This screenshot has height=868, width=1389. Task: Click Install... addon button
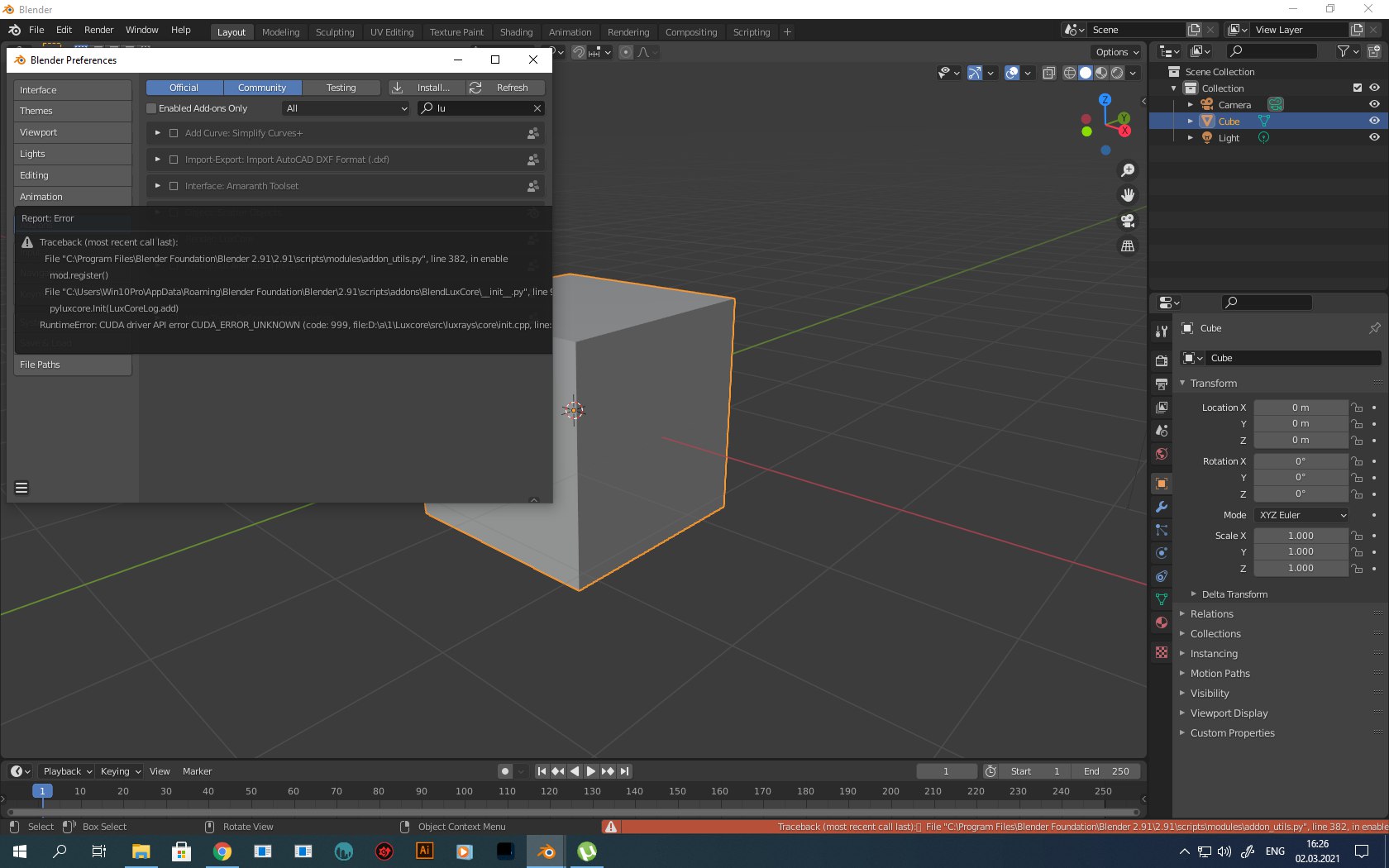coord(427,88)
